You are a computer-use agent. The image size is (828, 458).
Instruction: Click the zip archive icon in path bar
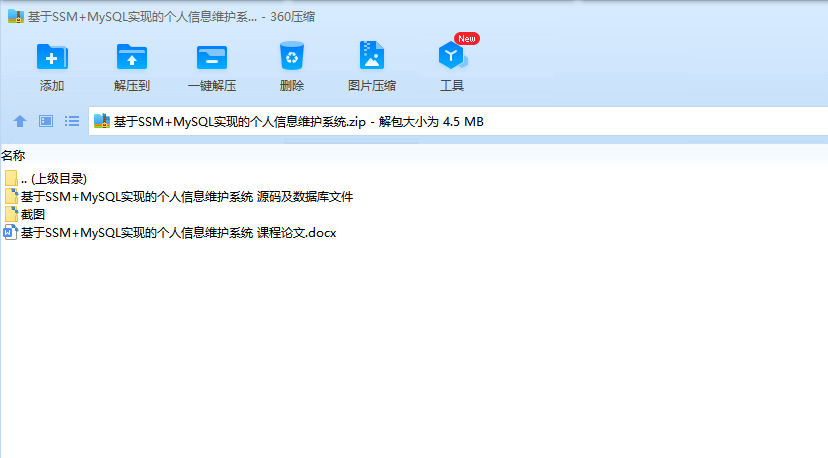pyautogui.click(x=101, y=121)
